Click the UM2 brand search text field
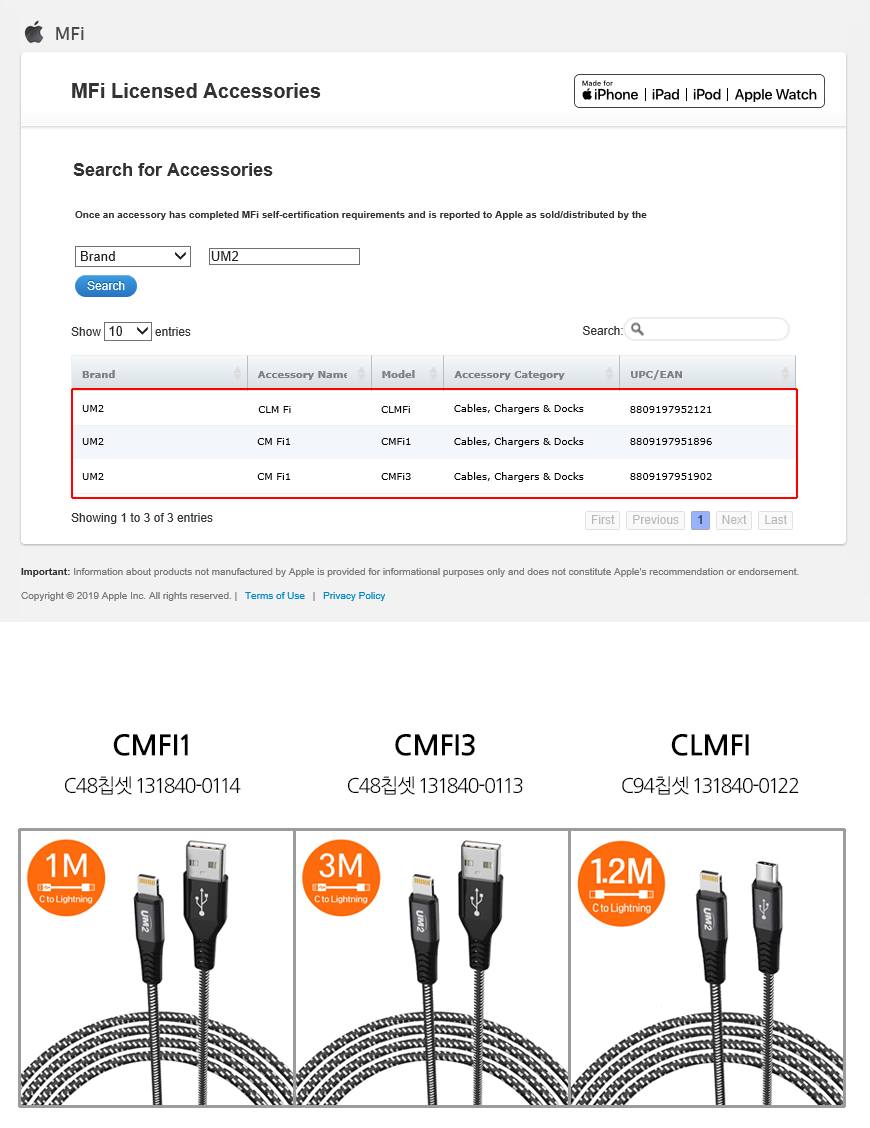Screen dimensions: 870x1128 pyautogui.click(x=284, y=257)
